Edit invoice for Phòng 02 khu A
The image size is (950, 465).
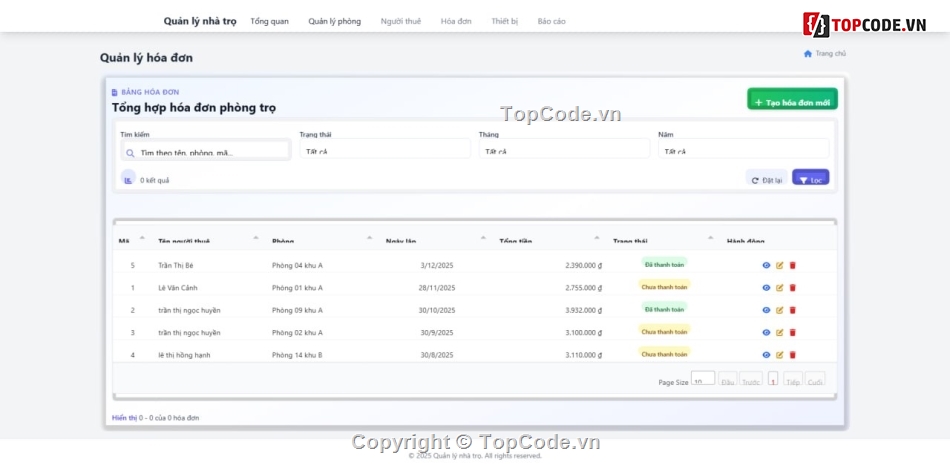pos(780,332)
